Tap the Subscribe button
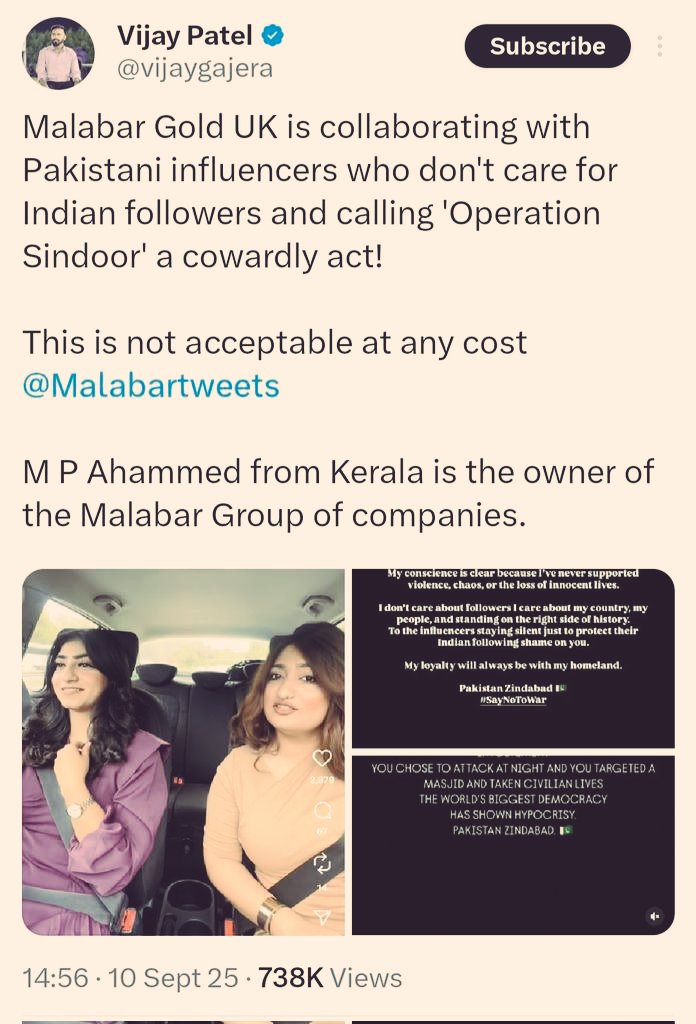The width and height of the screenshot is (696, 1024). coord(547,46)
